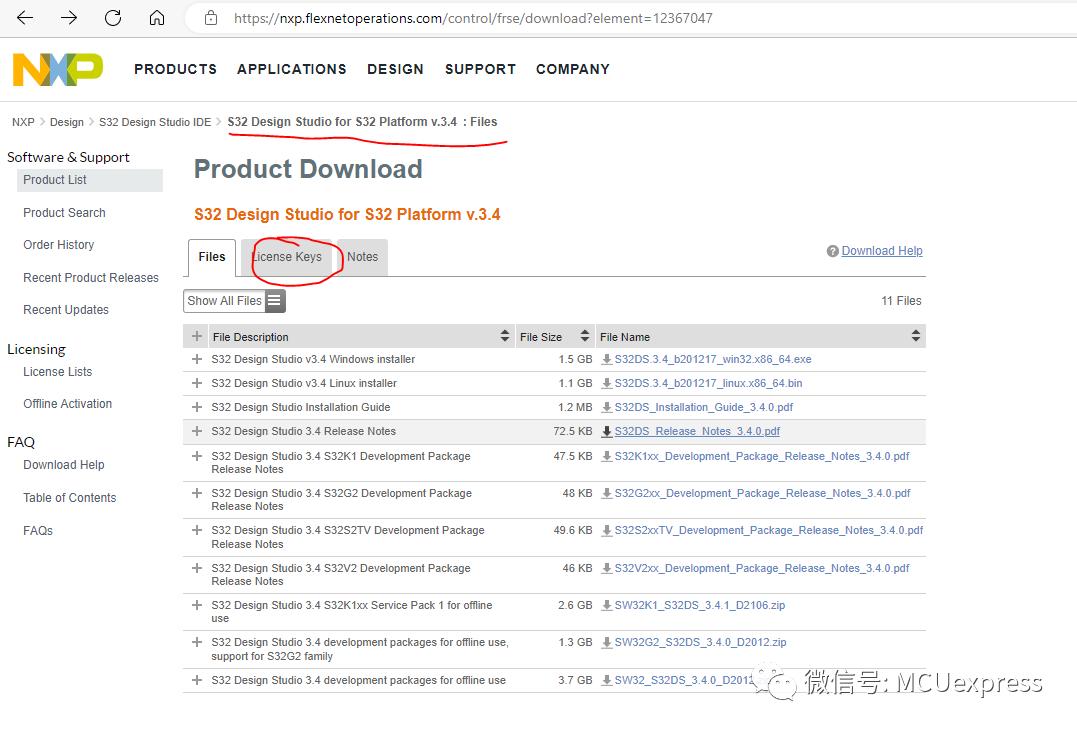The image size is (1077, 732).
Task: Sort by File Description column arrows
Action: click(x=505, y=336)
